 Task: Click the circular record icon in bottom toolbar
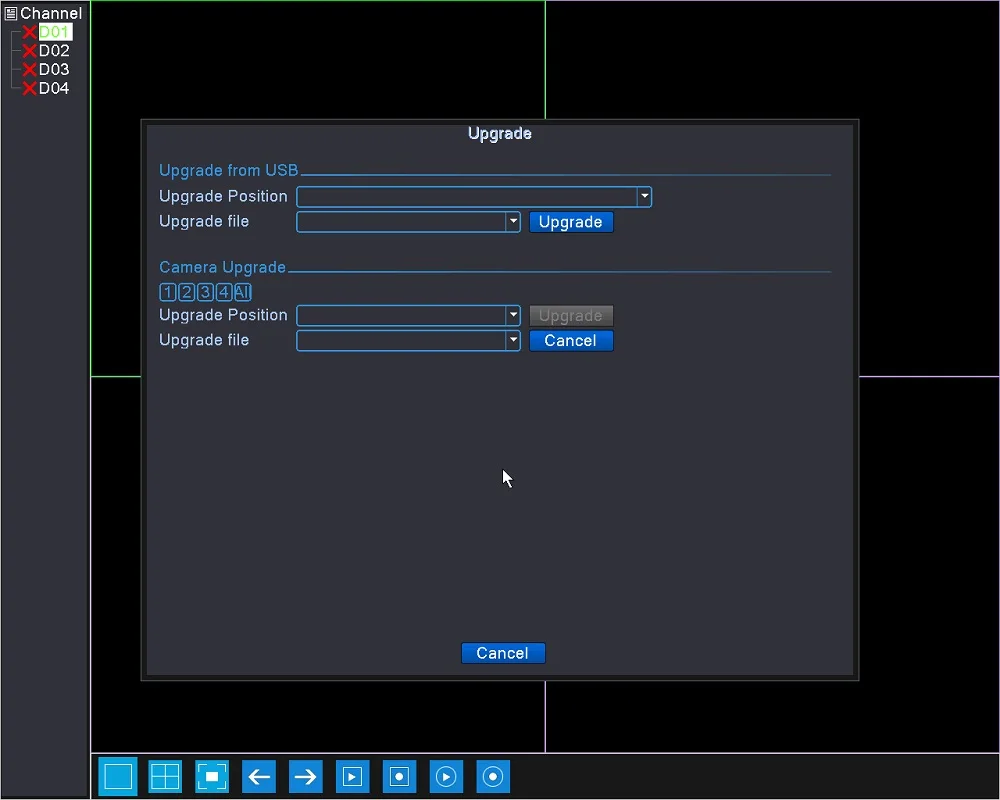[x=493, y=776]
